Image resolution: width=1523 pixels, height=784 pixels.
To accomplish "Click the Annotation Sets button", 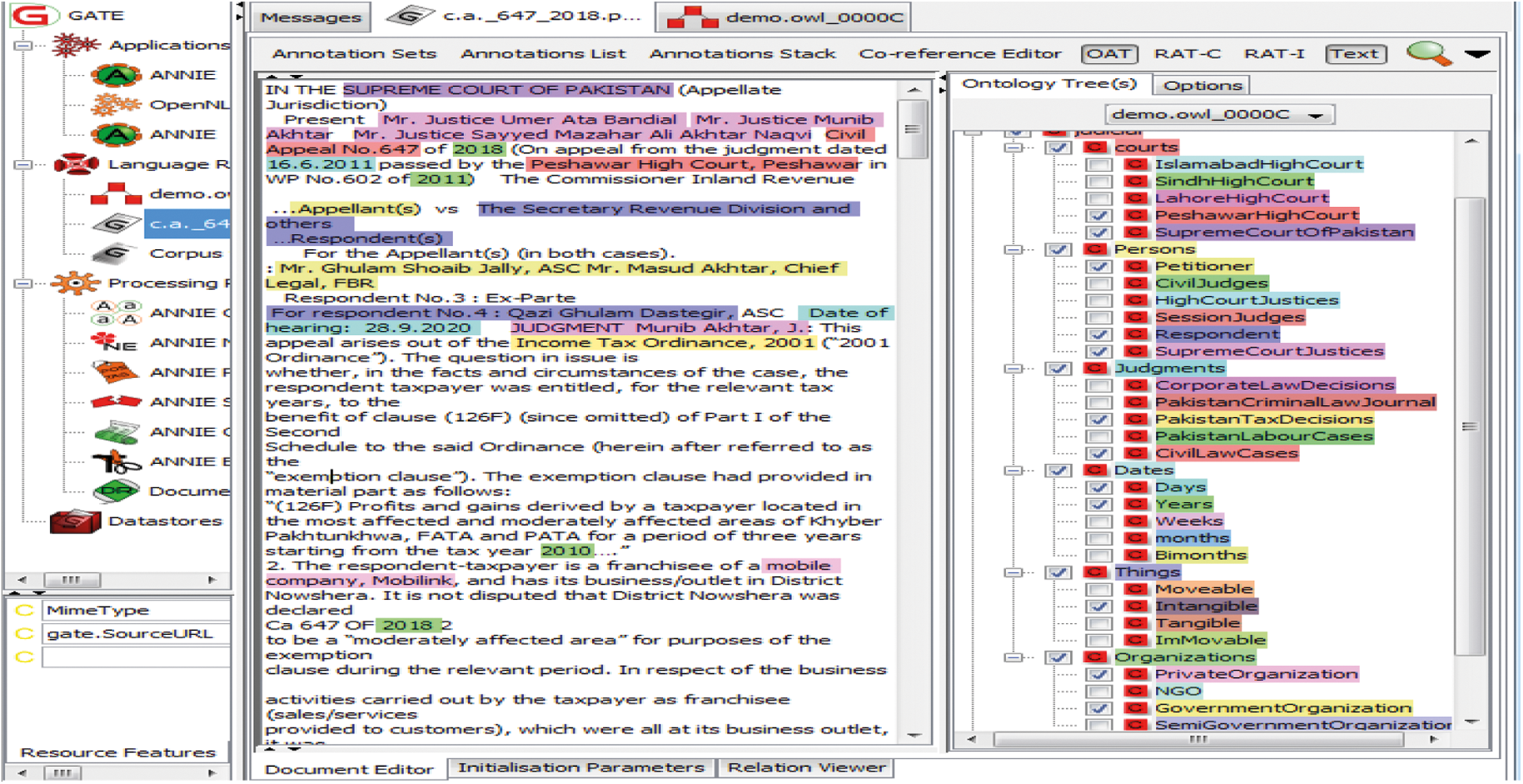I will tap(354, 54).
